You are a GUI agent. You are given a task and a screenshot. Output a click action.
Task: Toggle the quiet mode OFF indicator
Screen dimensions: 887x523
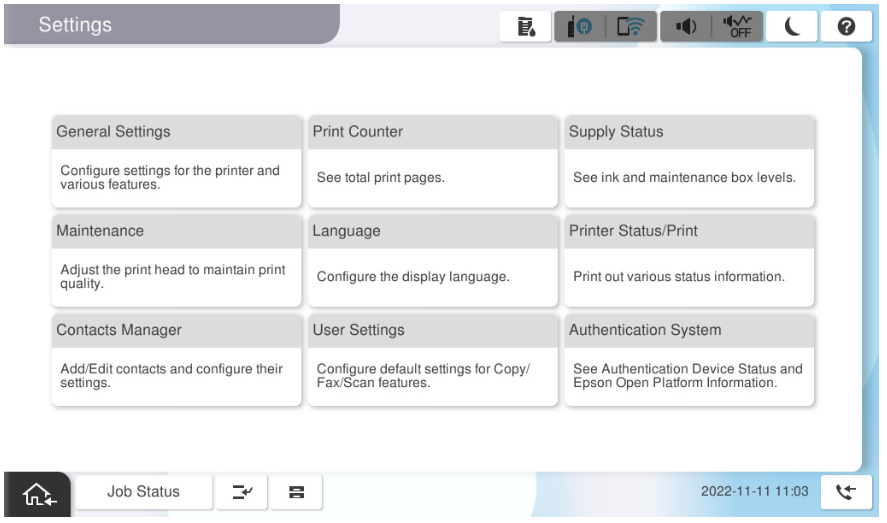click(737, 23)
